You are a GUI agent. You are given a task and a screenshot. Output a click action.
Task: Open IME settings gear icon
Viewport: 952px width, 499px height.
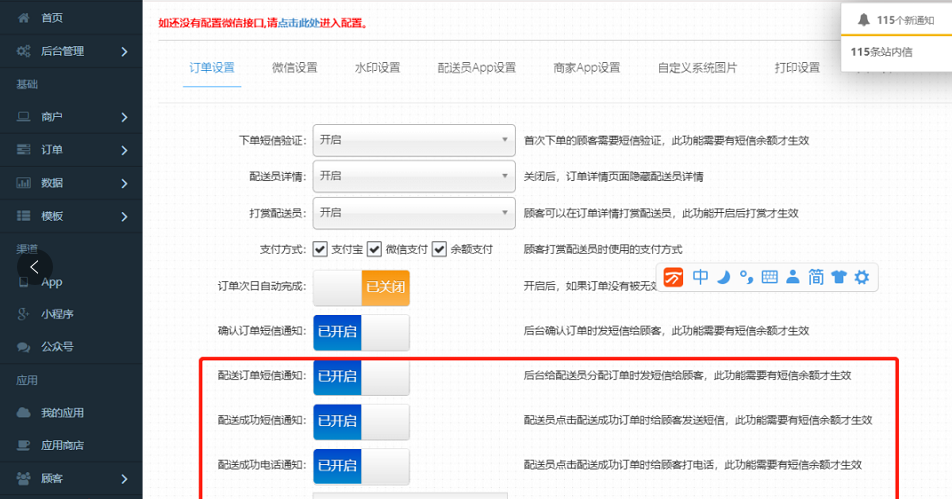click(x=861, y=277)
